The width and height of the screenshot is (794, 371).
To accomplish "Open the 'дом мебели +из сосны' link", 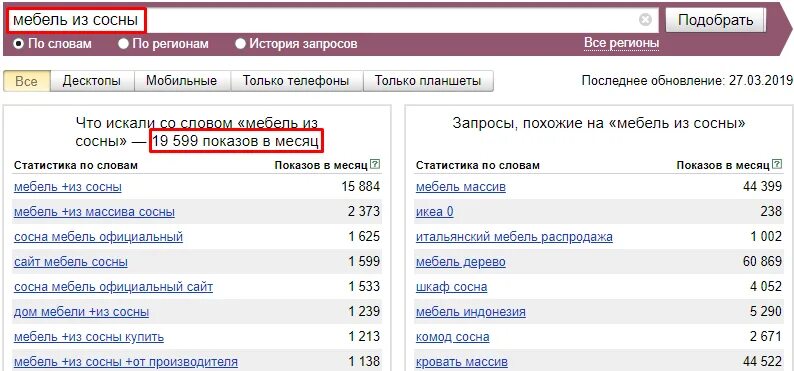I will (82, 312).
